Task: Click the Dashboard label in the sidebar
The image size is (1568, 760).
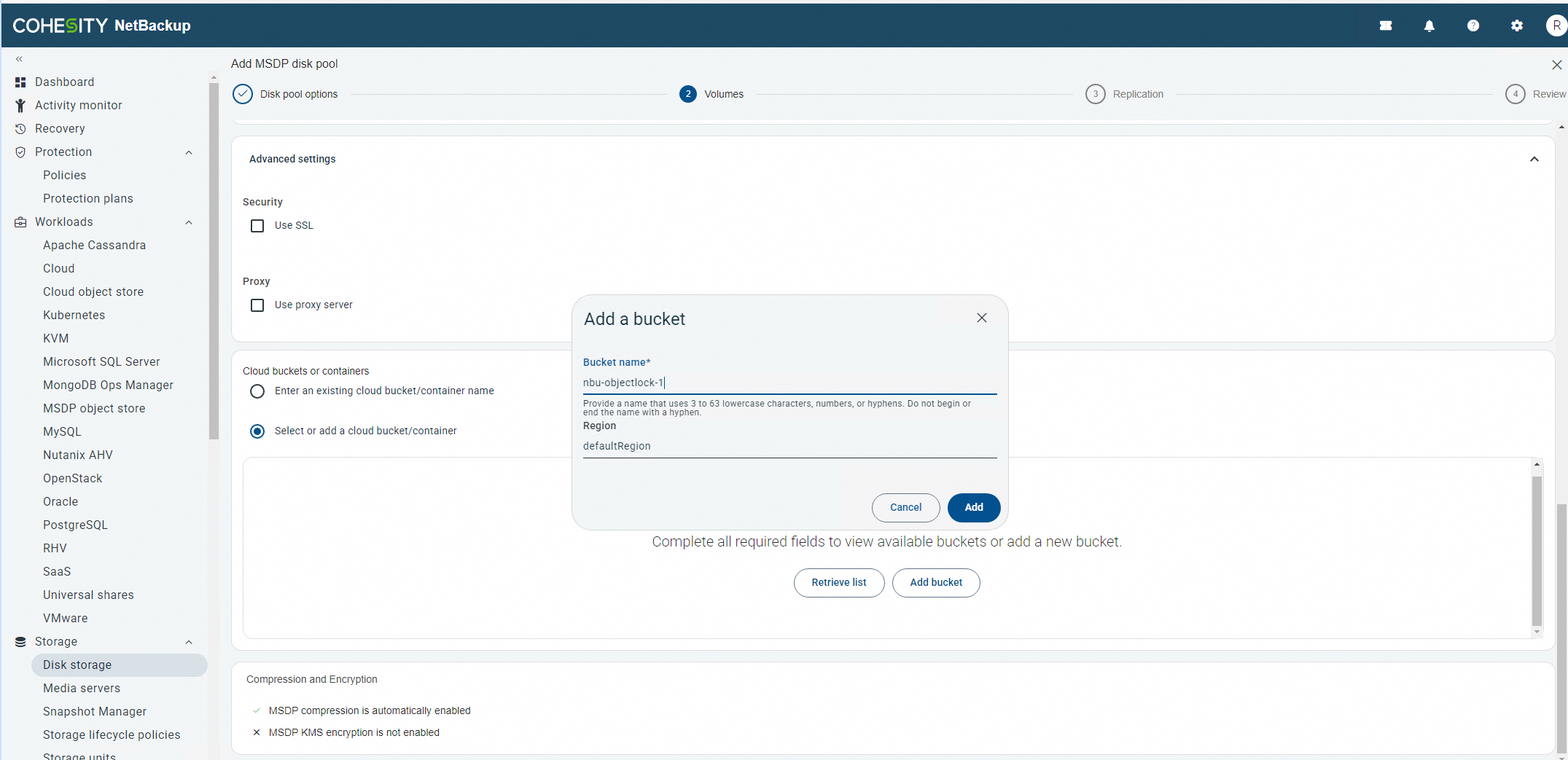Action: [64, 82]
